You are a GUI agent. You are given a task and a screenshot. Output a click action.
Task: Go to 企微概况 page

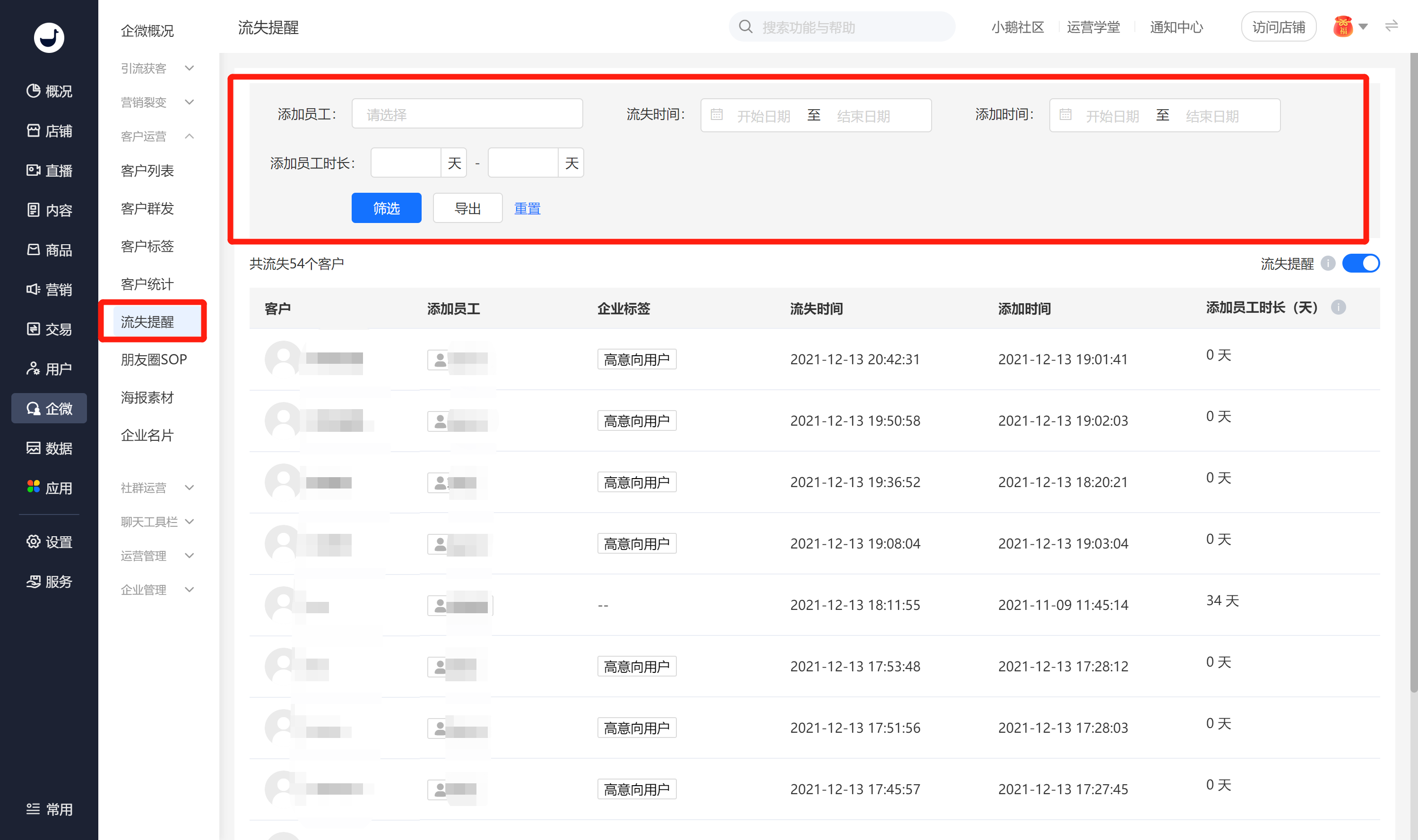(147, 31)
